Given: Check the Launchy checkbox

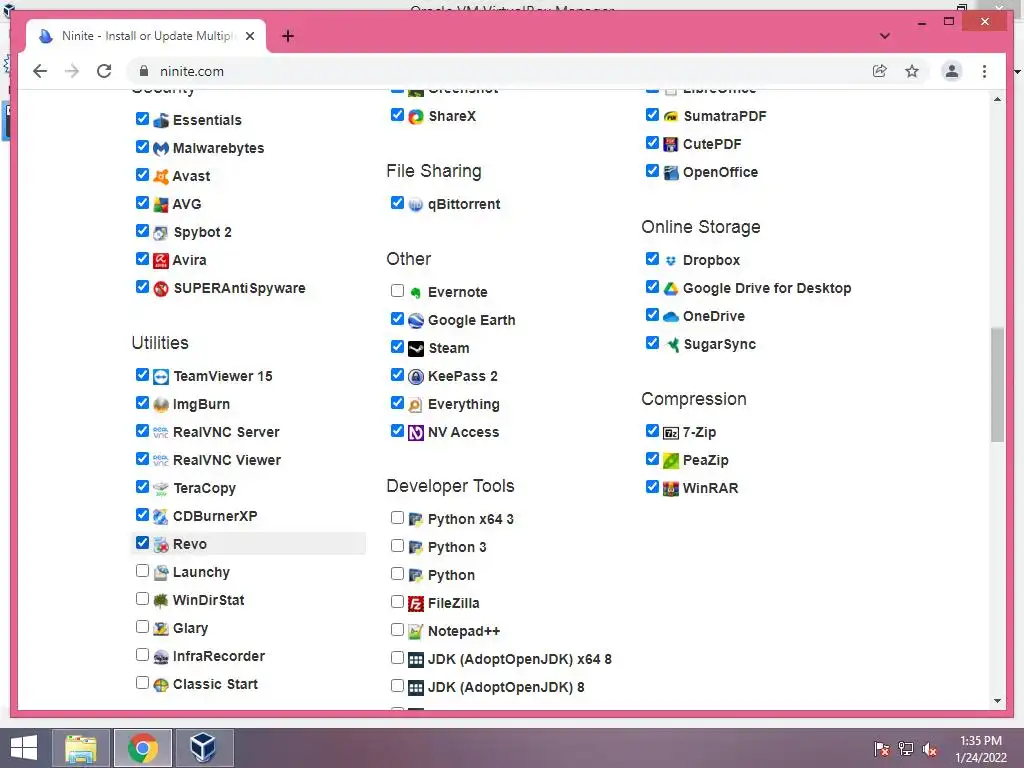Looking at the screenshot, I should 142,571.
